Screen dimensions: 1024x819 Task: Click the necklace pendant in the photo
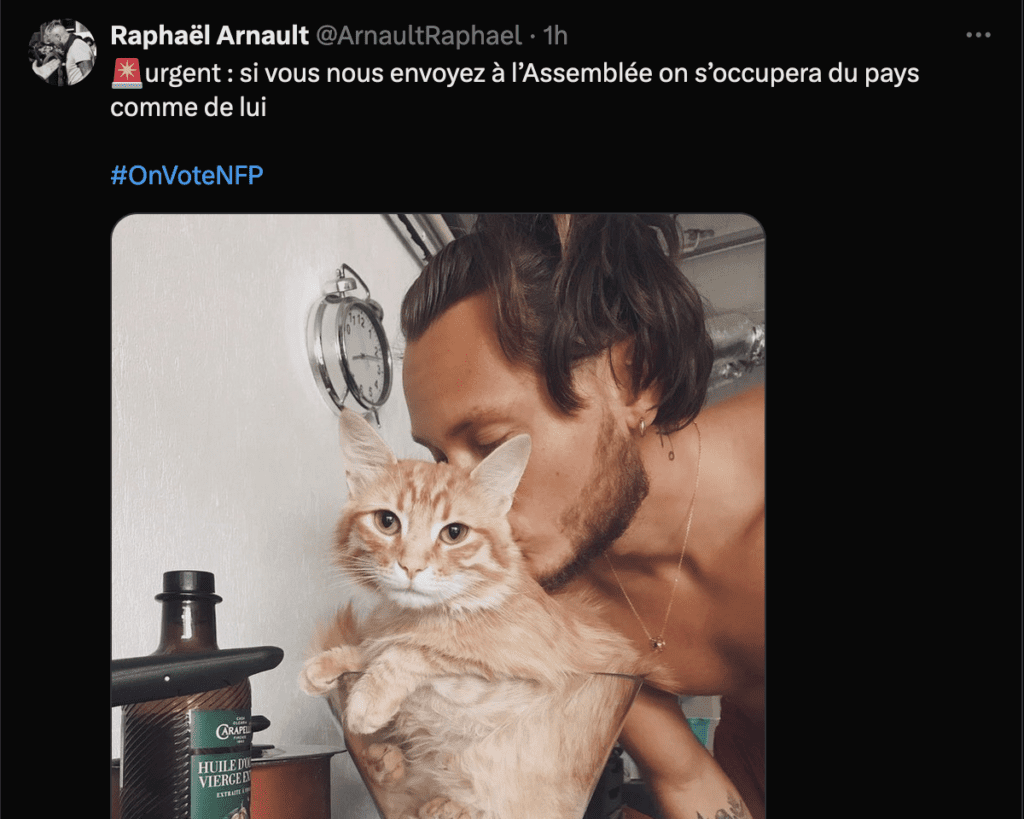658,643
